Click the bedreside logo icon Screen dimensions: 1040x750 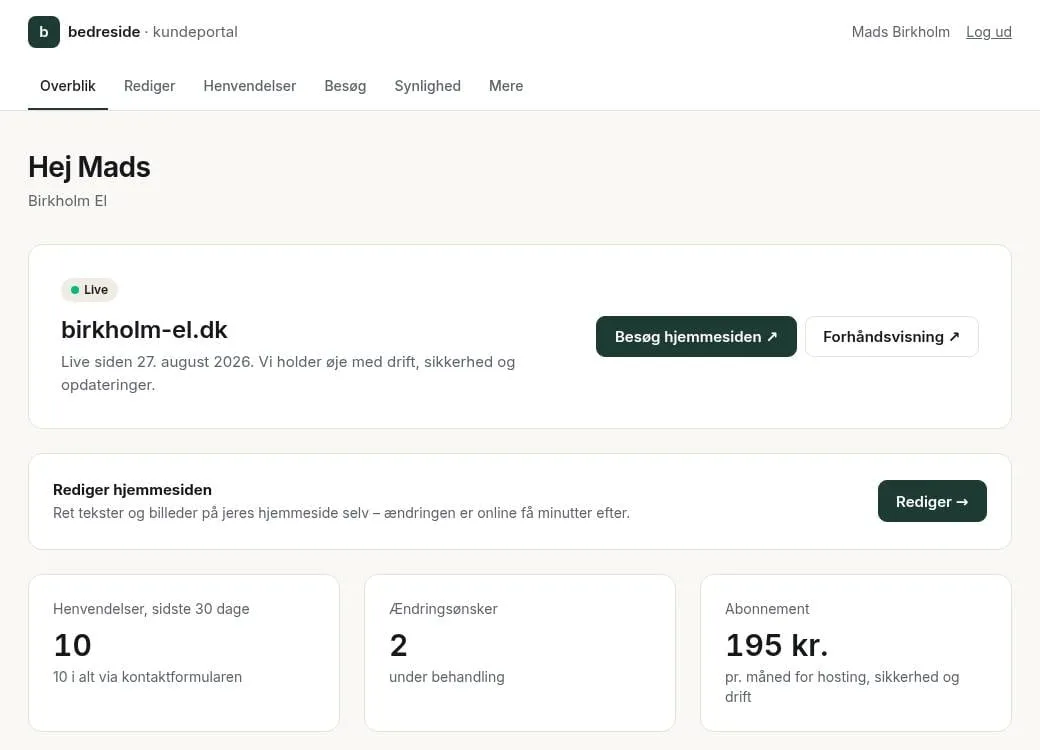pos(44,32)
